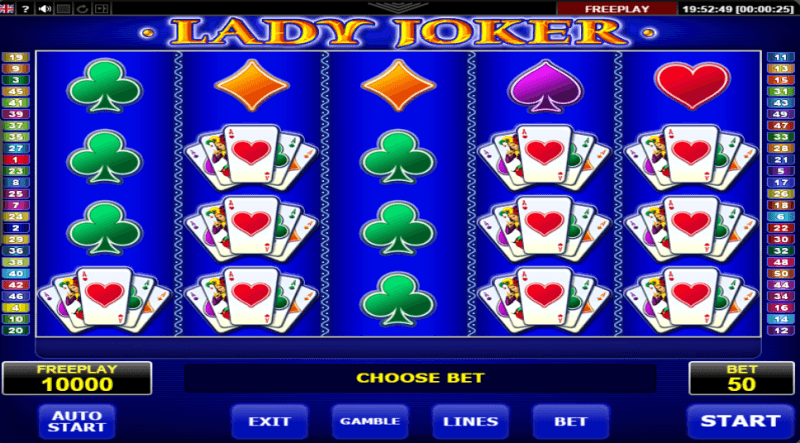Spin the reels with START
800x443 pixels.
pyautogui.click(x=740, y=422)
